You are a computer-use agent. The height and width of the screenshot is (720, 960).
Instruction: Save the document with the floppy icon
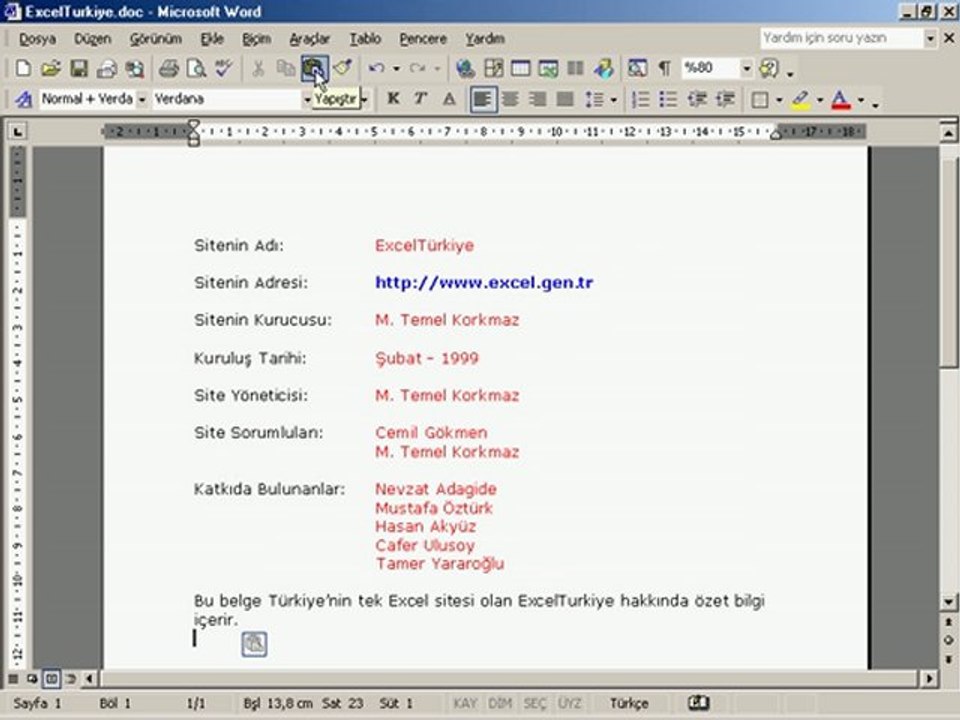79,68
